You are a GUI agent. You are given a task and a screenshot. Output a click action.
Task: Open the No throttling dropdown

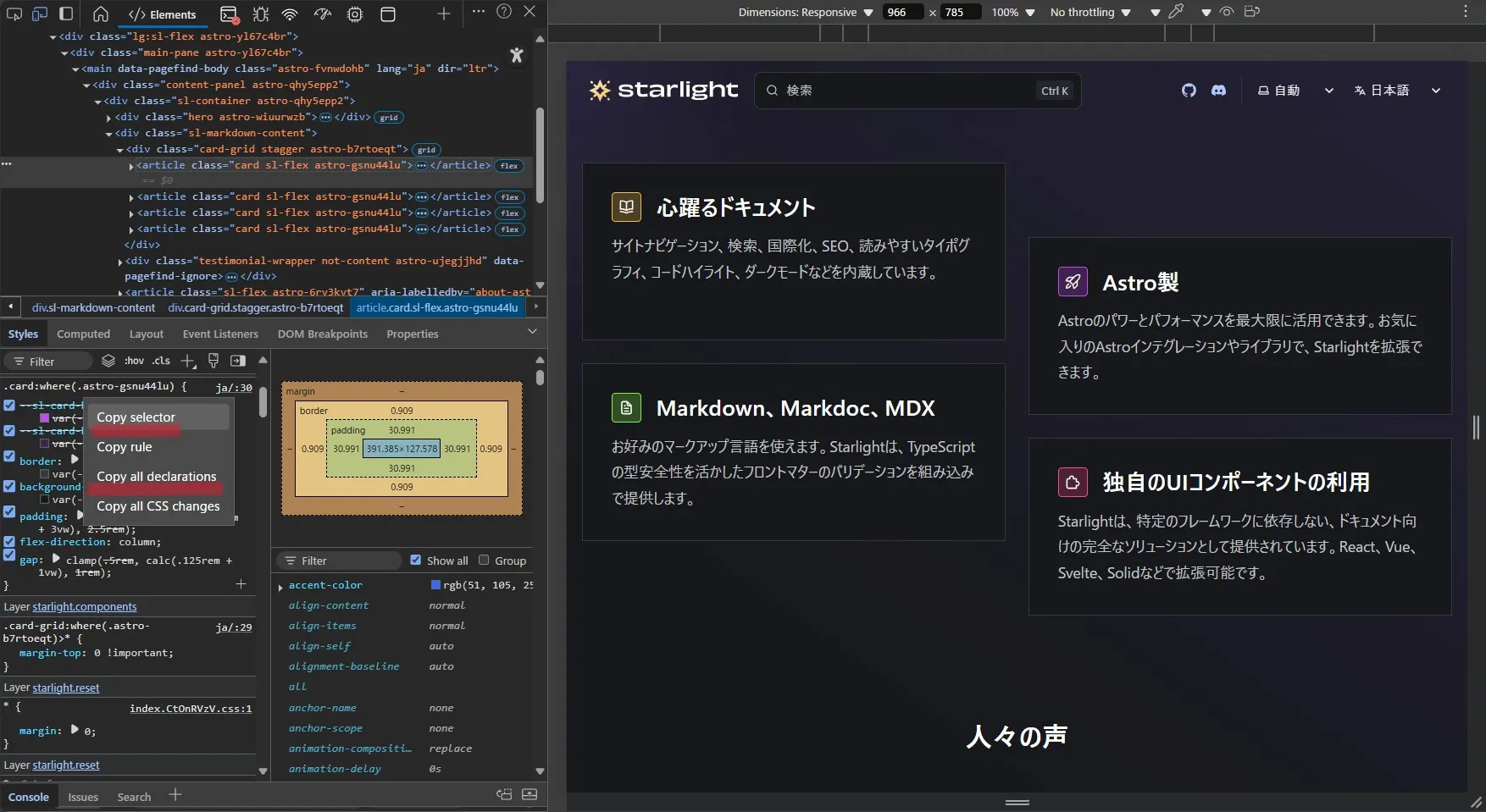(x=1090, y=12)
